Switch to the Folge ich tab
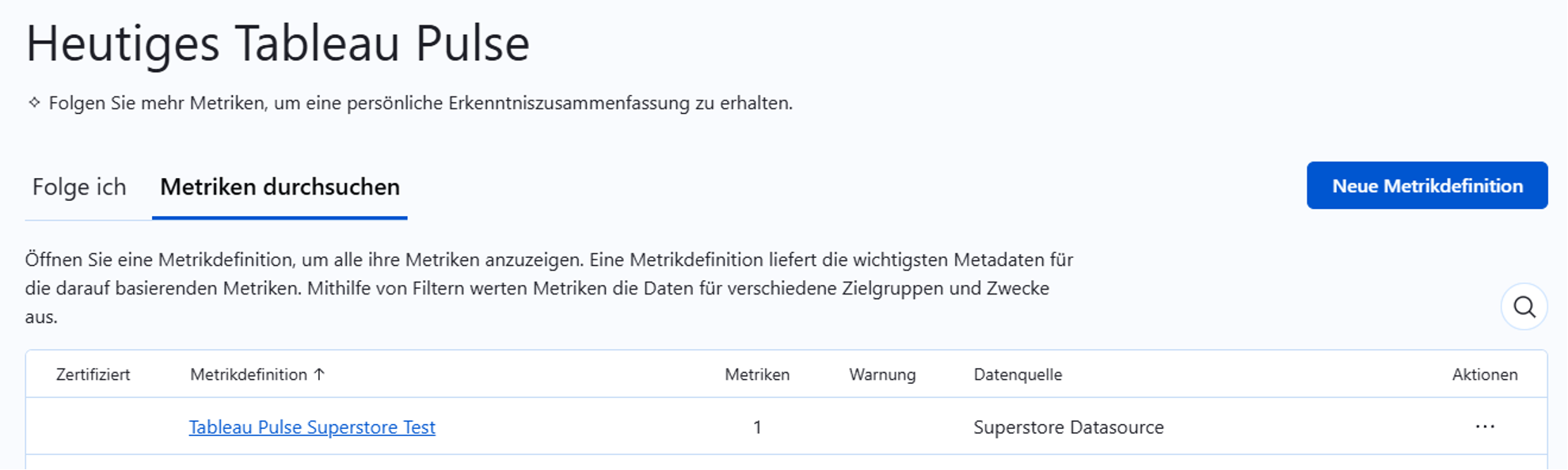This screenshot has width=1568, height=470. [x=79, y=188]
